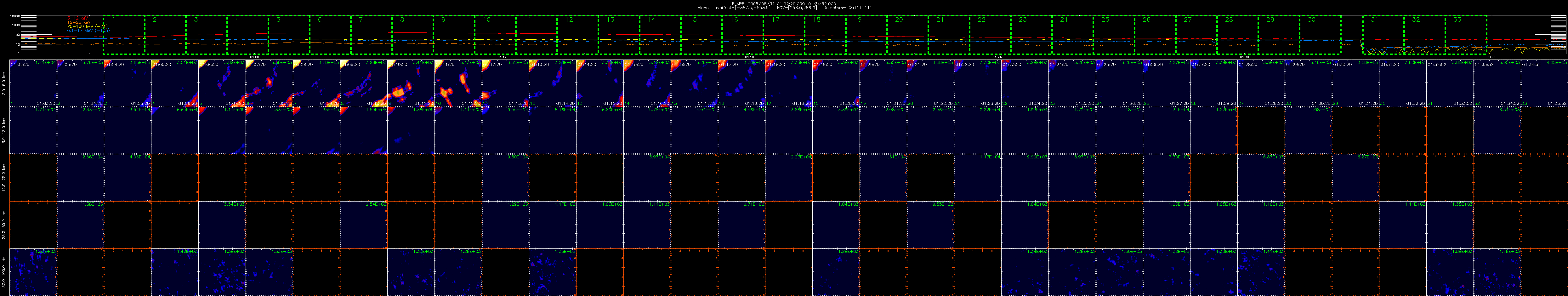Click the 01:30 tick on time axis
Viewport: 1568px width, 296px height.
click(x=1245, y=57)
